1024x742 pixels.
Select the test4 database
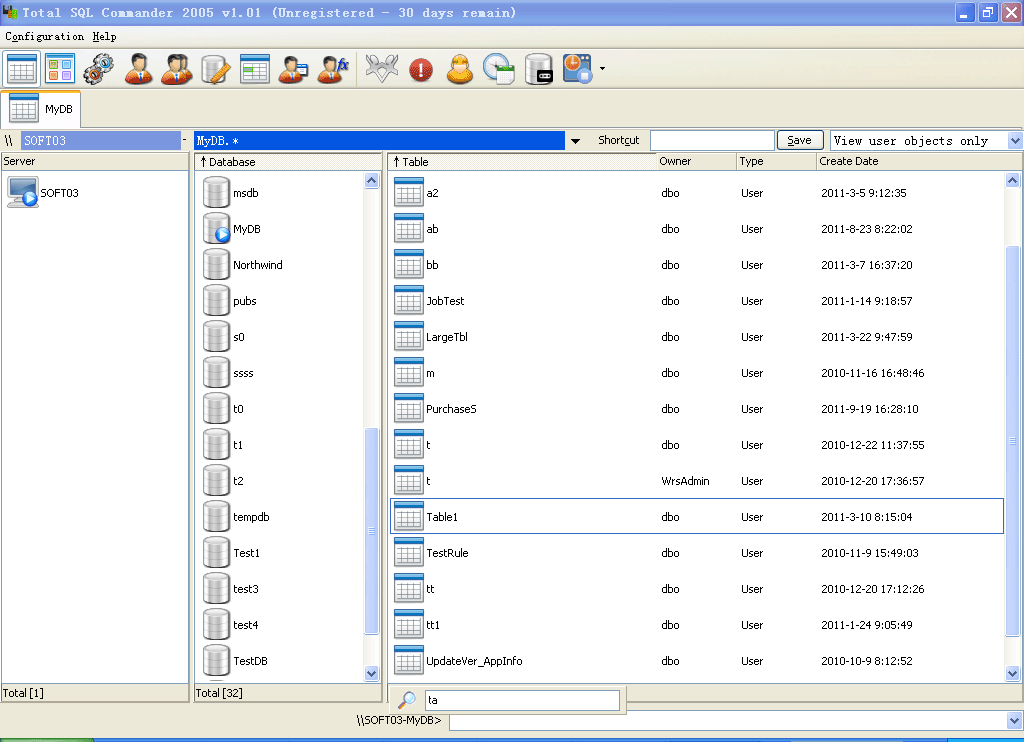click(246, 625)
